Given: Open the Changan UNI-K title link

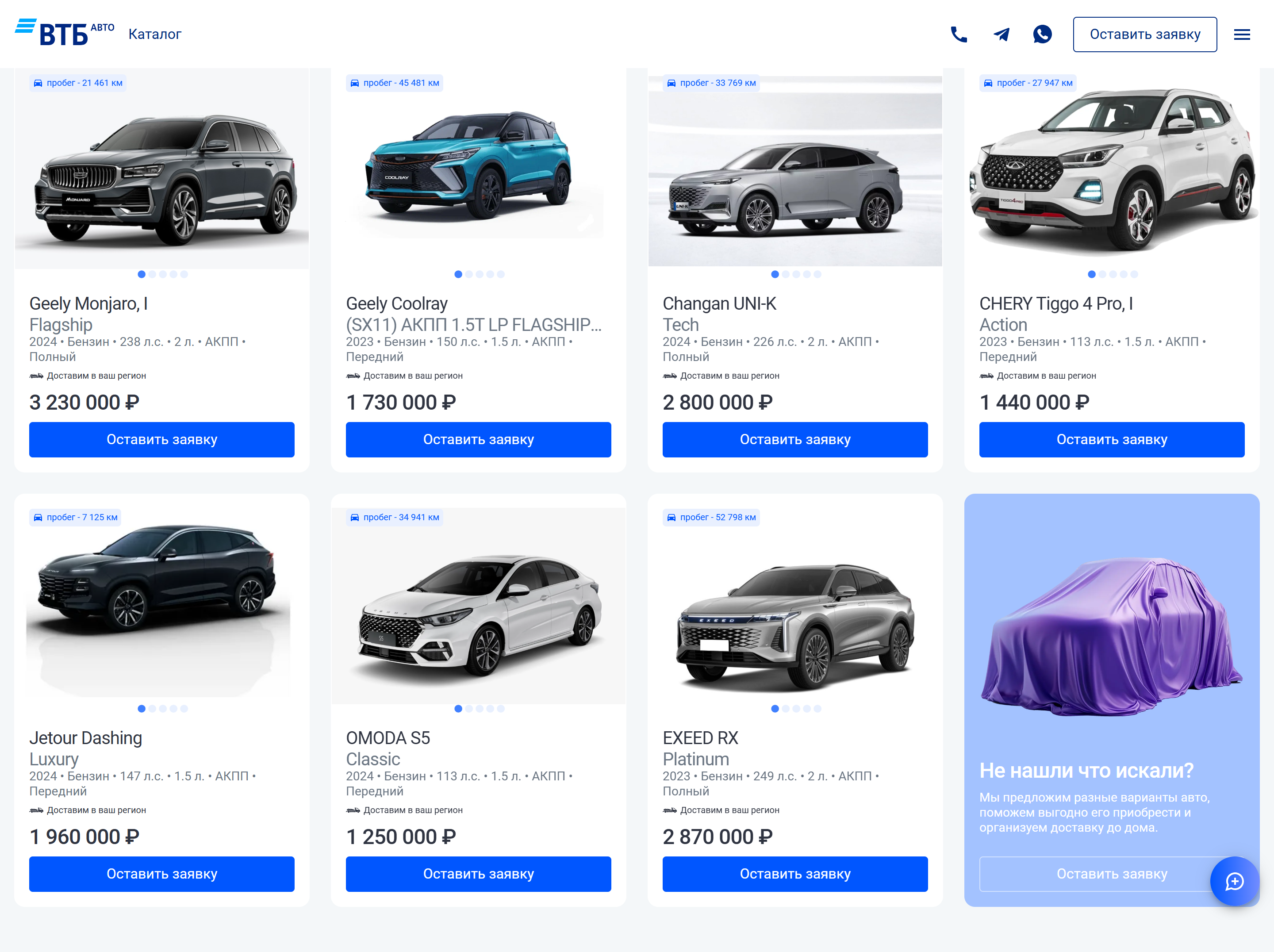Looking at the screenshot, I should (x=719, y=303).
